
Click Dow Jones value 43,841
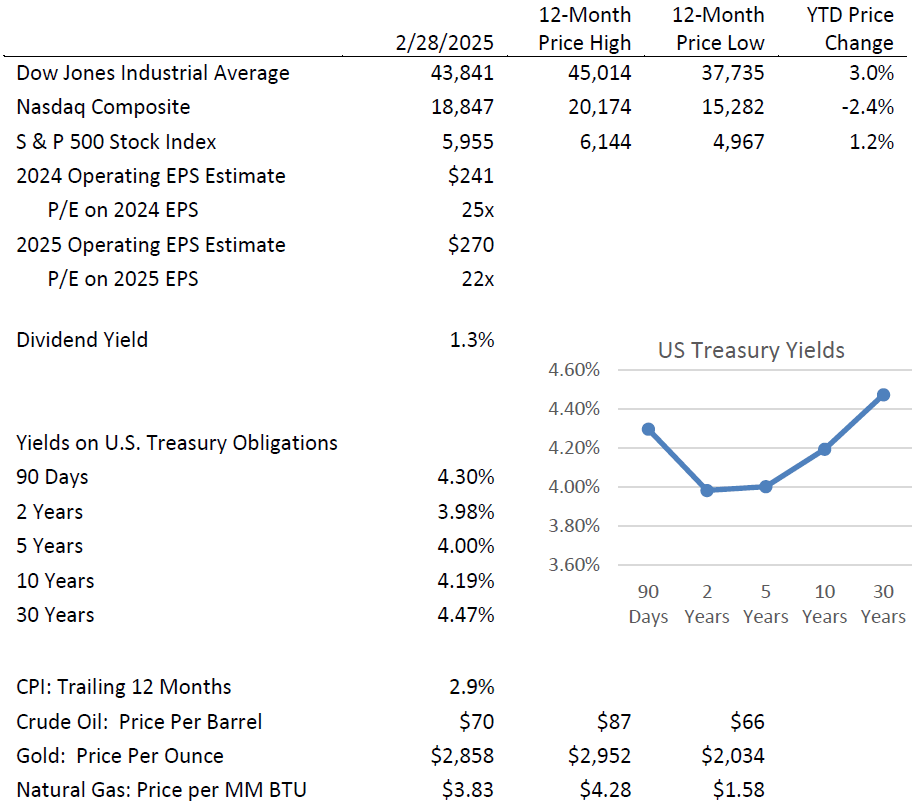(462, 73)
